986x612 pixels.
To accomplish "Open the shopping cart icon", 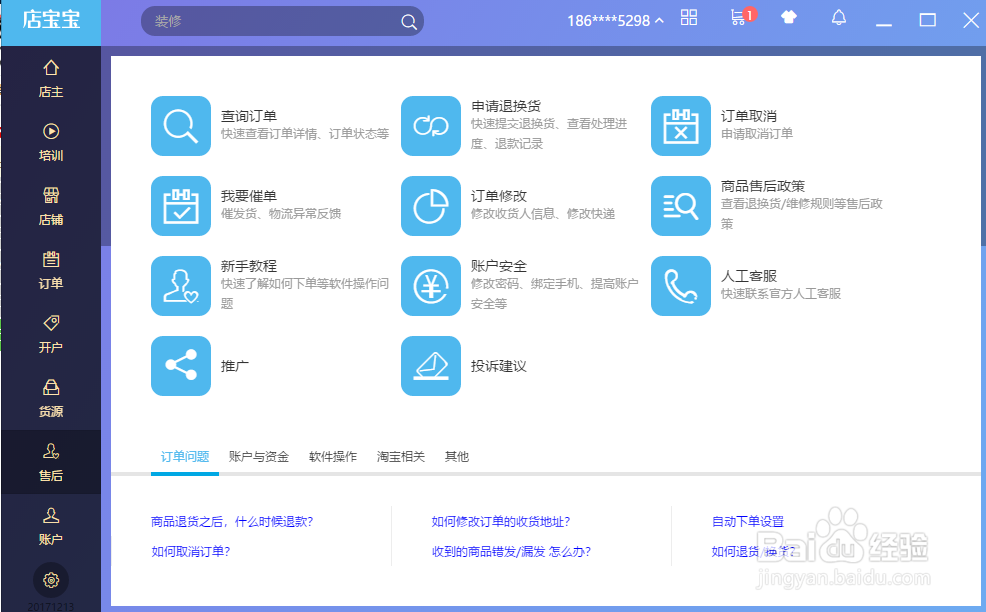I will pyautogui.click(x=738, y=17).
